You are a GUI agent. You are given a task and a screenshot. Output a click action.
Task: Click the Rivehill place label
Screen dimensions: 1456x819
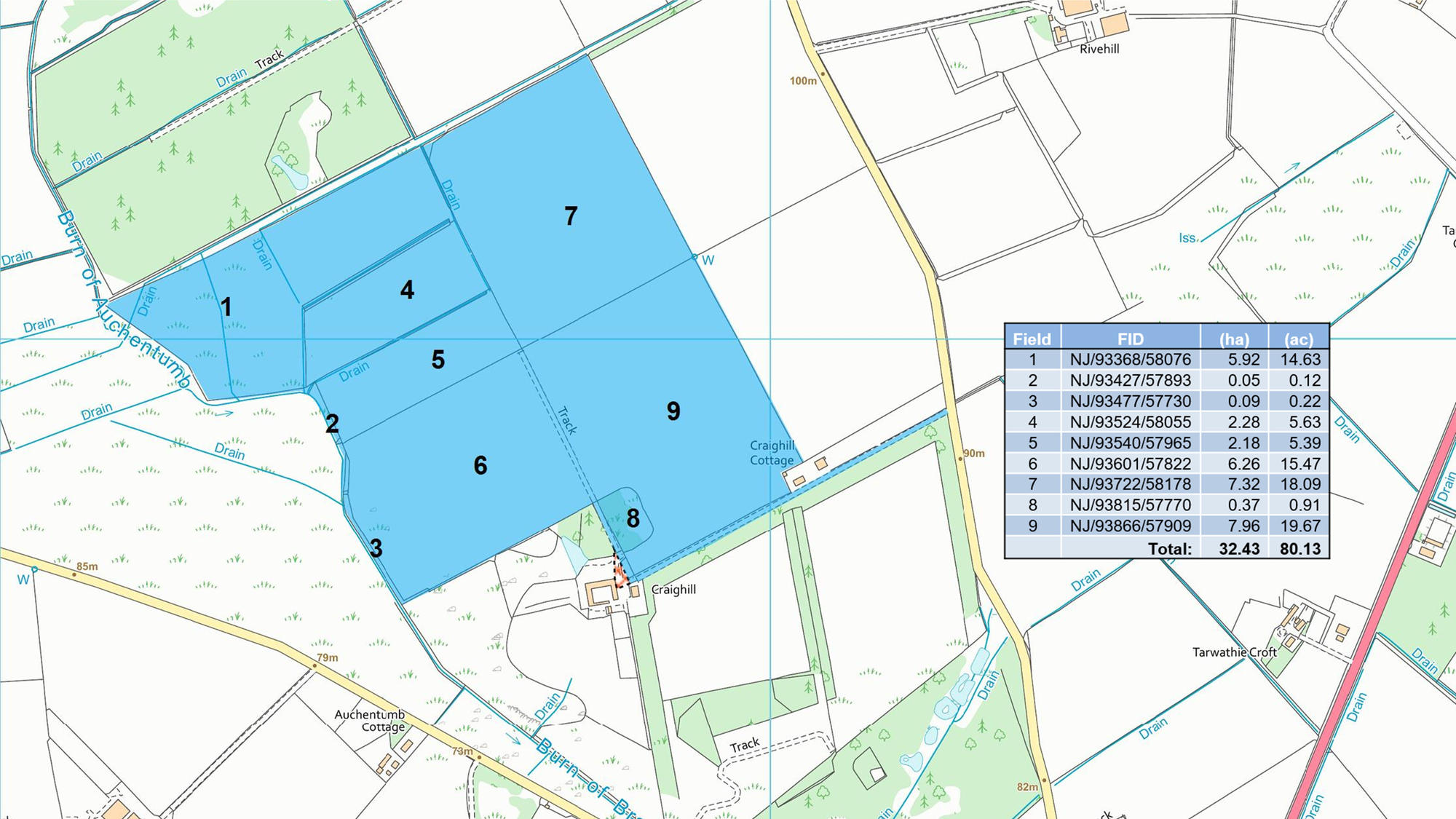point(1099,49)
